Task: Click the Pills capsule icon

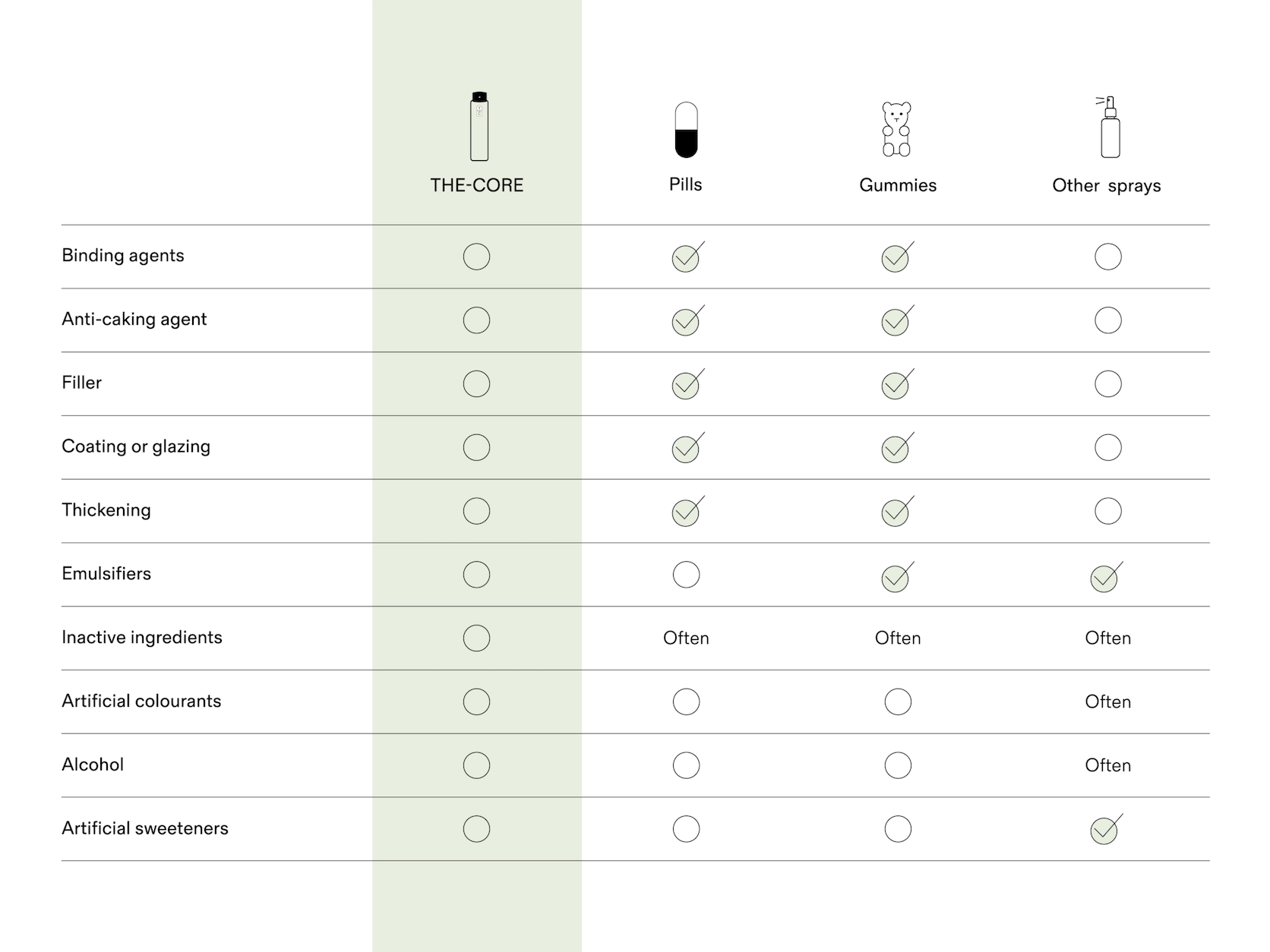Action: (686, 130)
